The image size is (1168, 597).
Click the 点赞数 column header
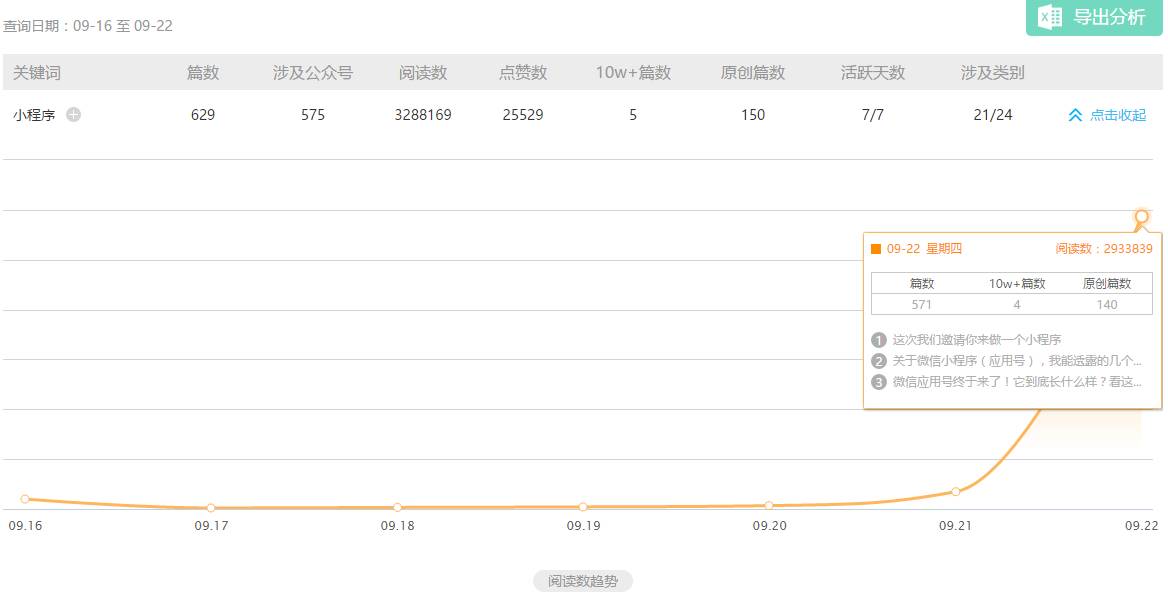click(x=523, y=73)
